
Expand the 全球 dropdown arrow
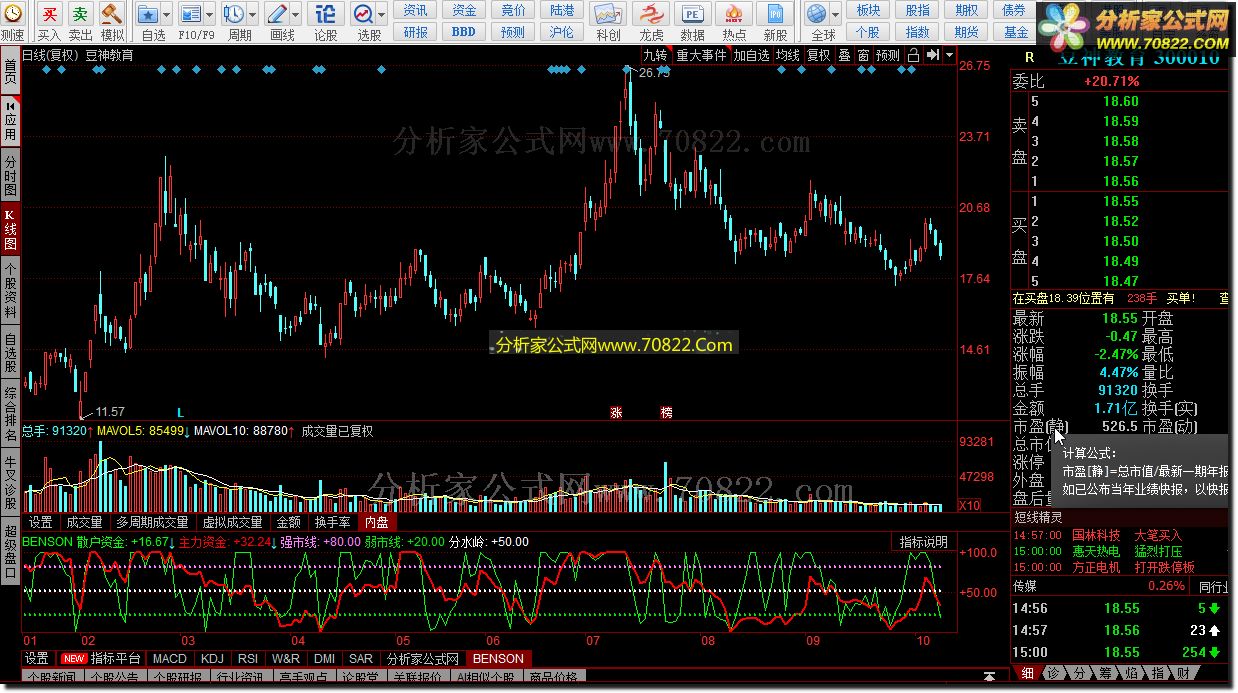[835, 14]
